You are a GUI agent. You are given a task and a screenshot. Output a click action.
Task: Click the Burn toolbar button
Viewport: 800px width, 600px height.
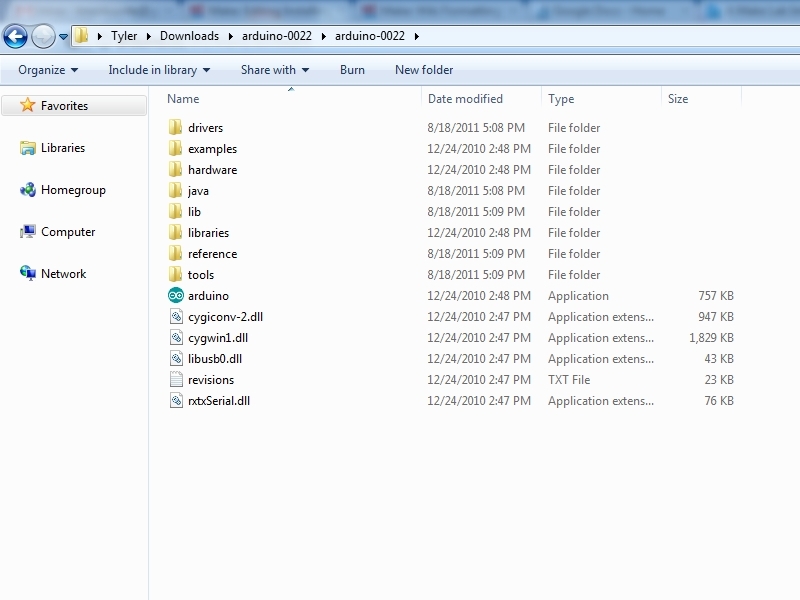tap(353, 70)
